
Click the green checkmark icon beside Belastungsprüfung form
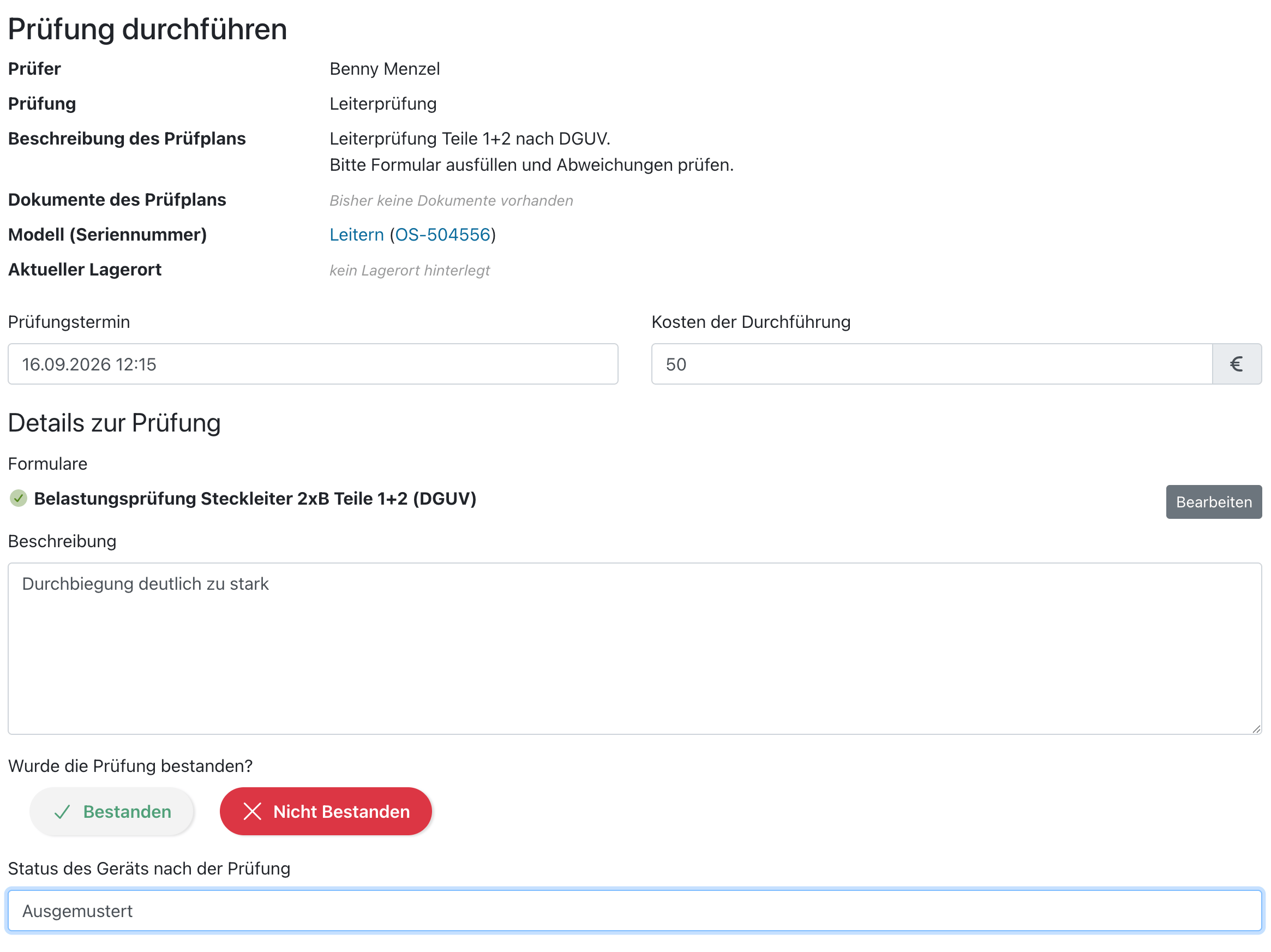19,498
